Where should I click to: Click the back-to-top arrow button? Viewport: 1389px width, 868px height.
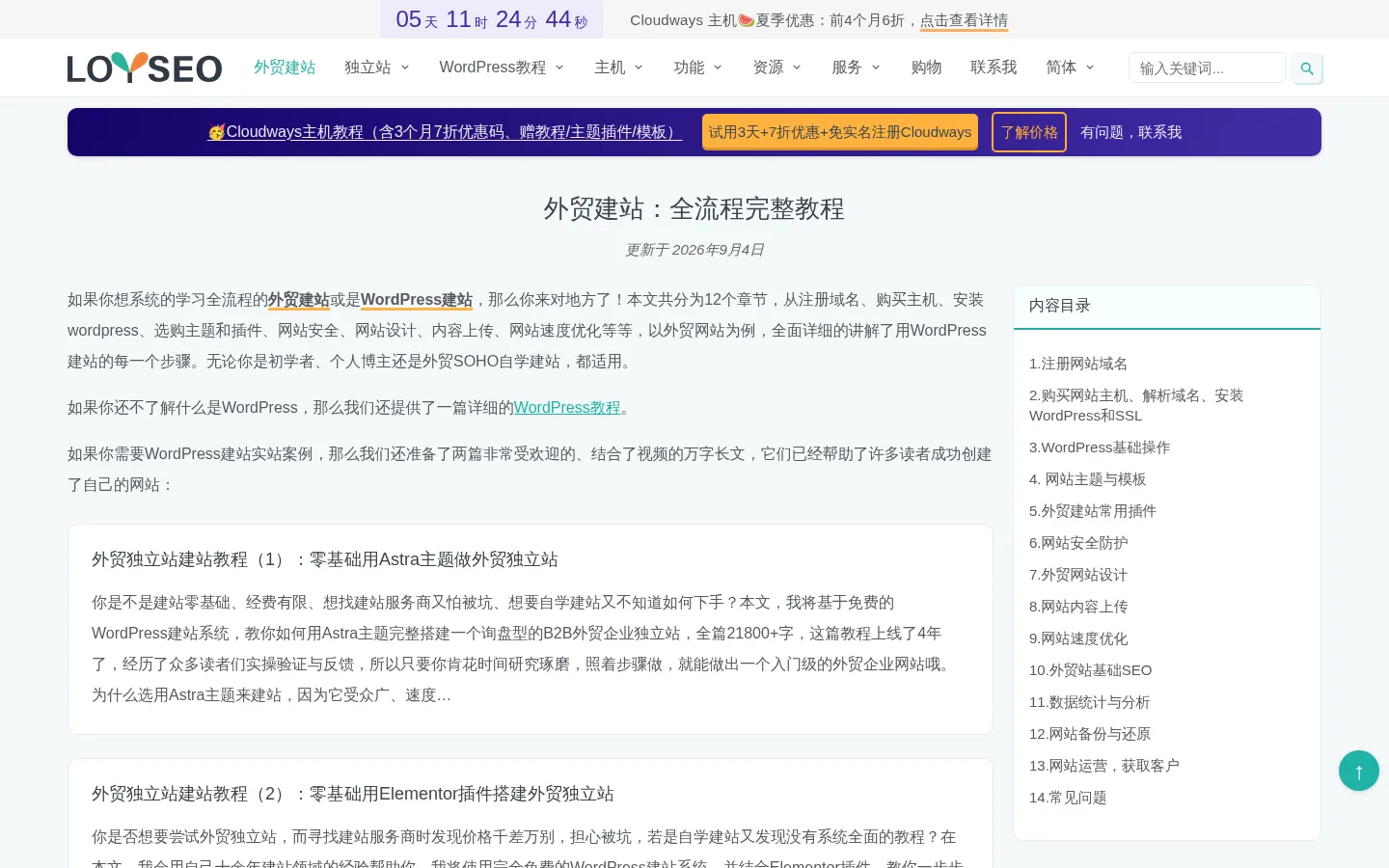click(1359, 771)
